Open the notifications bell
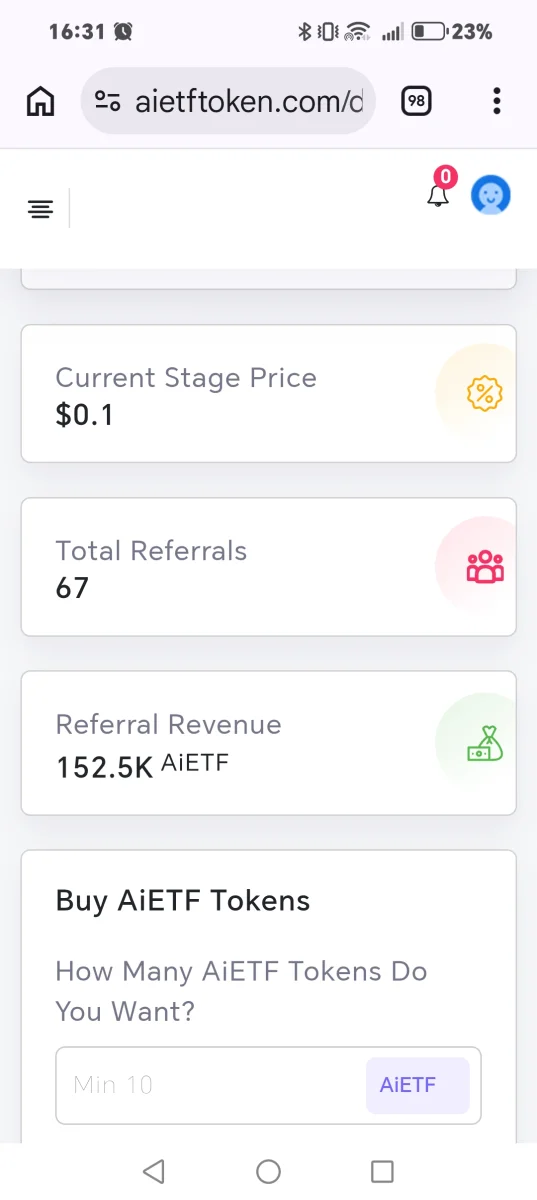537x1200 pixels. pos(438,196)
